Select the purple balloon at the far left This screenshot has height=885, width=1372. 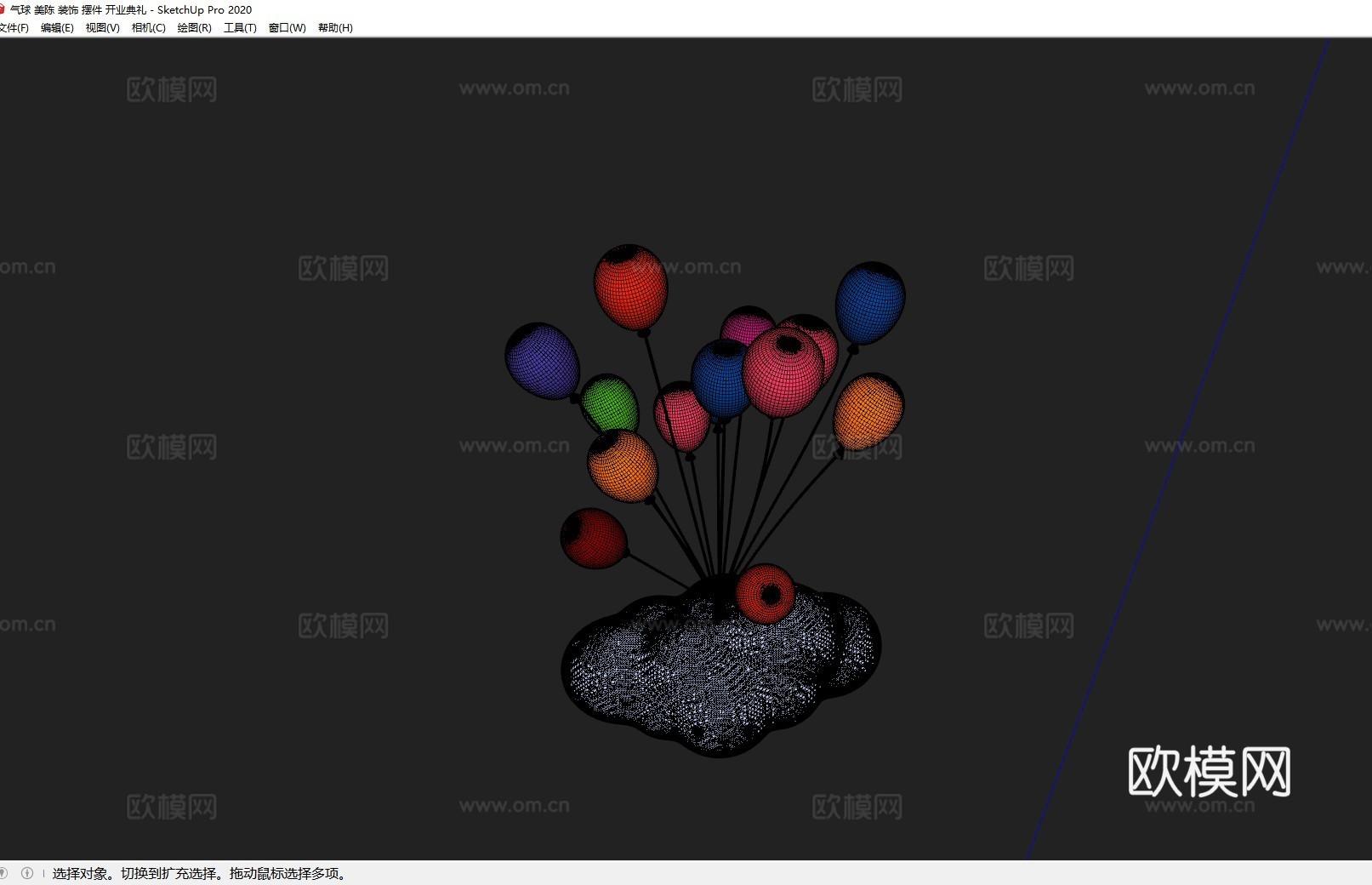(x=543, y=362)
